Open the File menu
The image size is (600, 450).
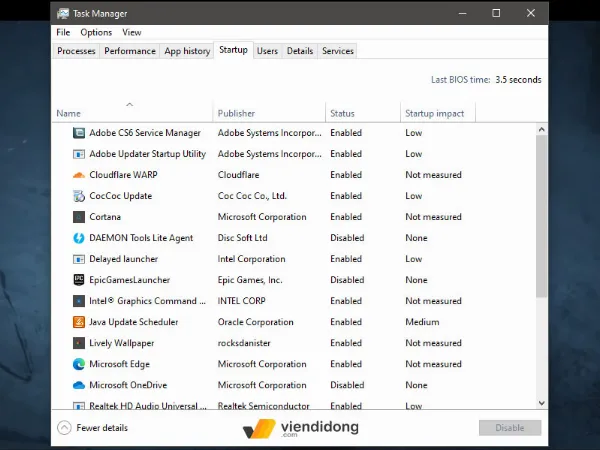63,32
